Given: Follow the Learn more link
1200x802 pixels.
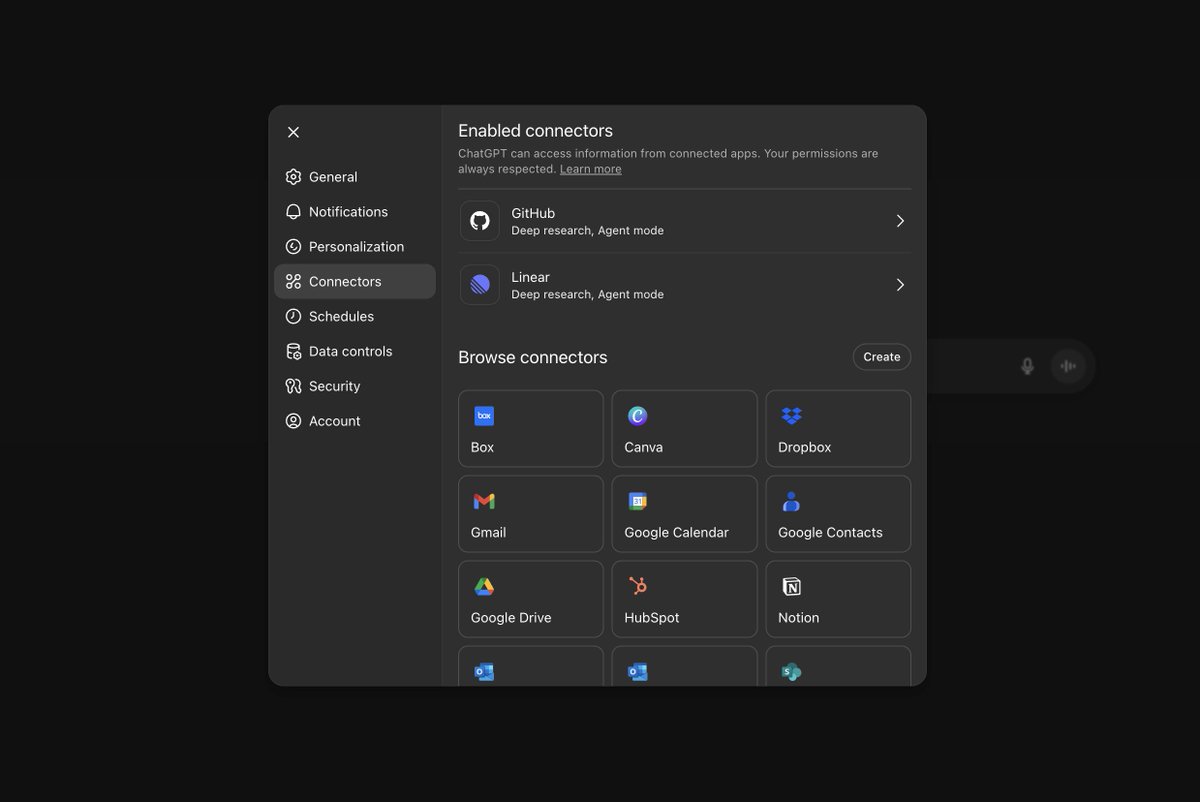Looking at the screenshot, I should [590, 169].
